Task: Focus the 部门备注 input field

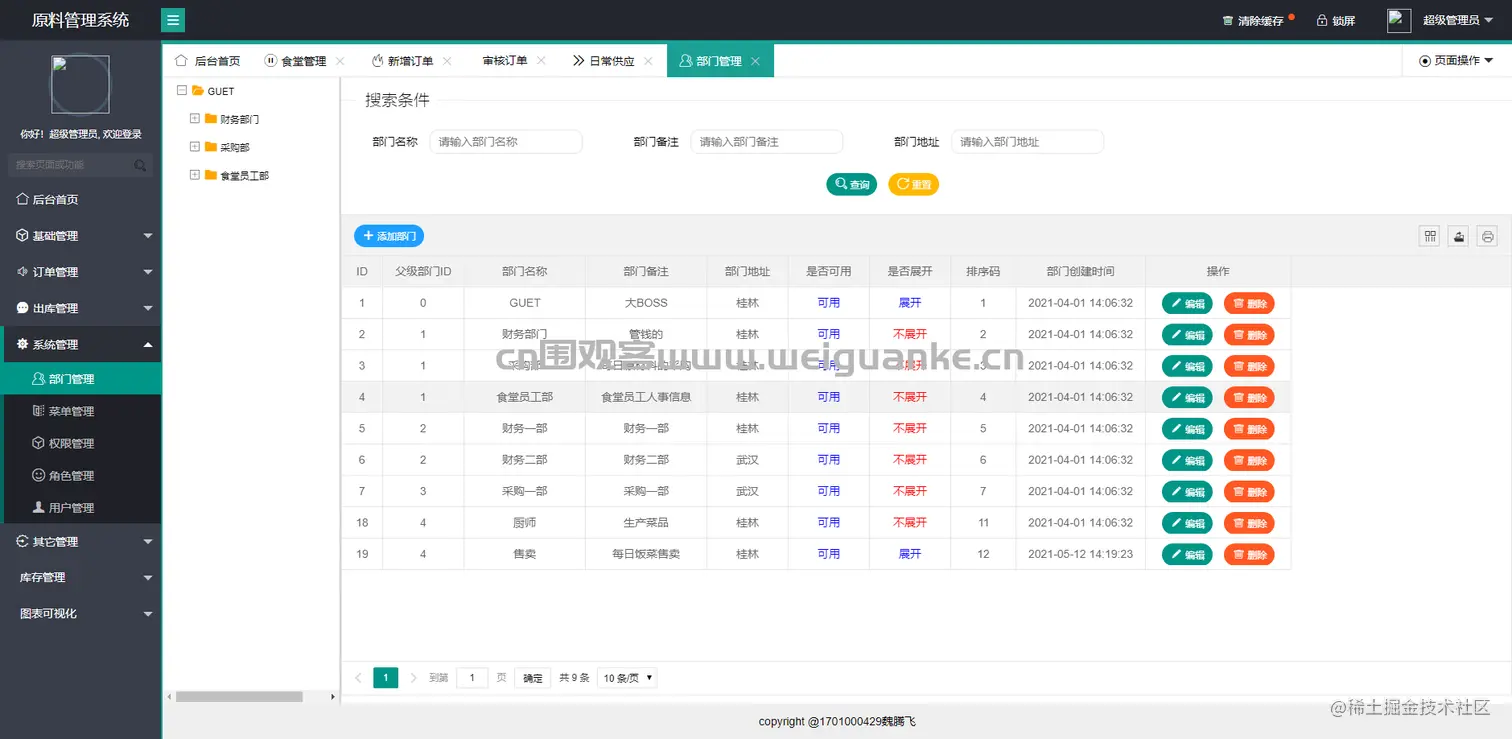Action: click(x=767, y=142)
